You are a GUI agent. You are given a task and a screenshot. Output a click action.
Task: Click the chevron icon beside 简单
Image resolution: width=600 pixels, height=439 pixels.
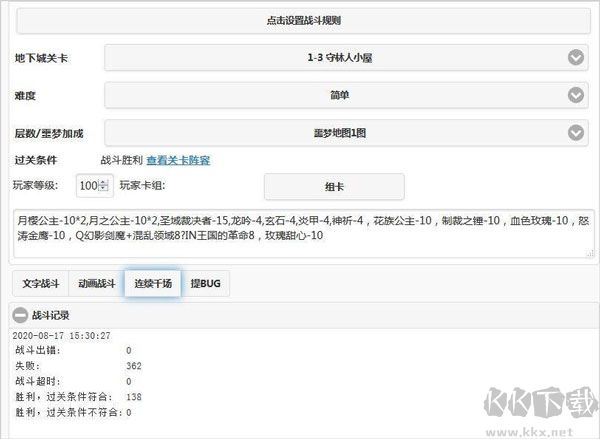[576, 96]
